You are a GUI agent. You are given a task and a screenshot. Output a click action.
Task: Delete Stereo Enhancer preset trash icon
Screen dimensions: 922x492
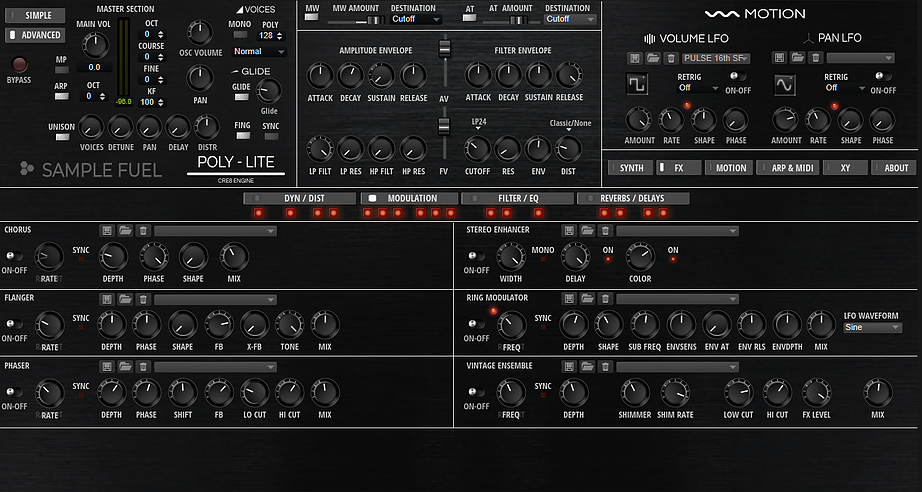click(x=605, y=231)
